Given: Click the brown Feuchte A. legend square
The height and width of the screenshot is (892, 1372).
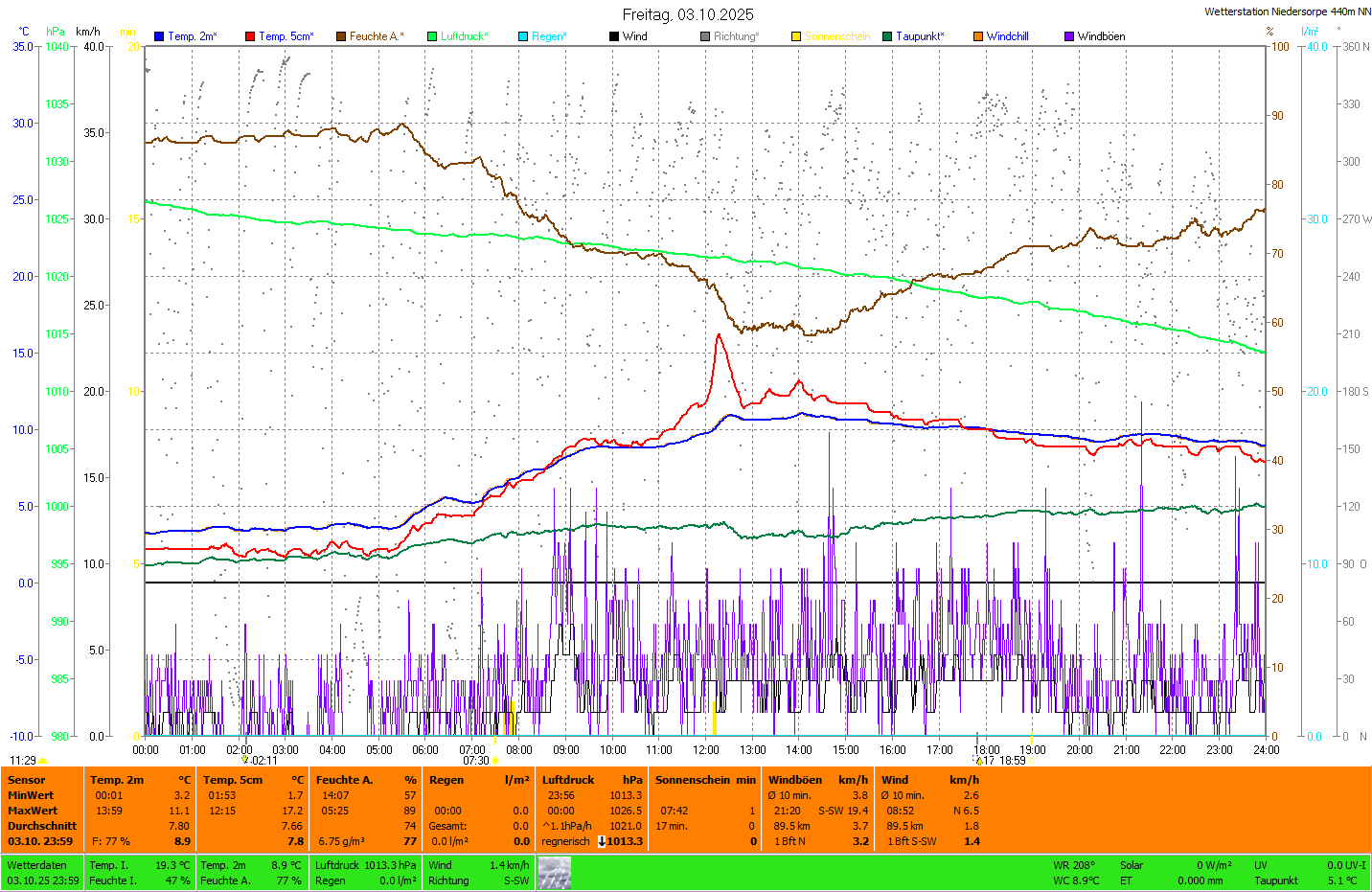Looking at the screenshot, I should coord(341,36).
